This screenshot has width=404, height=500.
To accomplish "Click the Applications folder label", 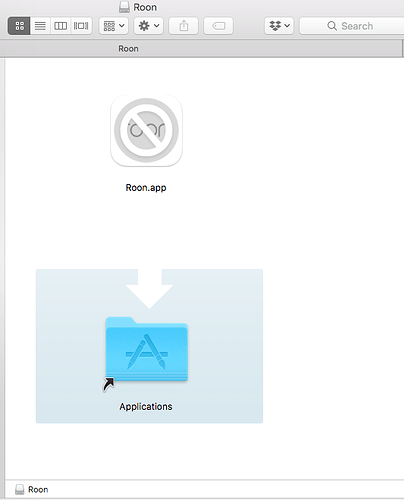I will pyautogui.click(x=146, y=407).
